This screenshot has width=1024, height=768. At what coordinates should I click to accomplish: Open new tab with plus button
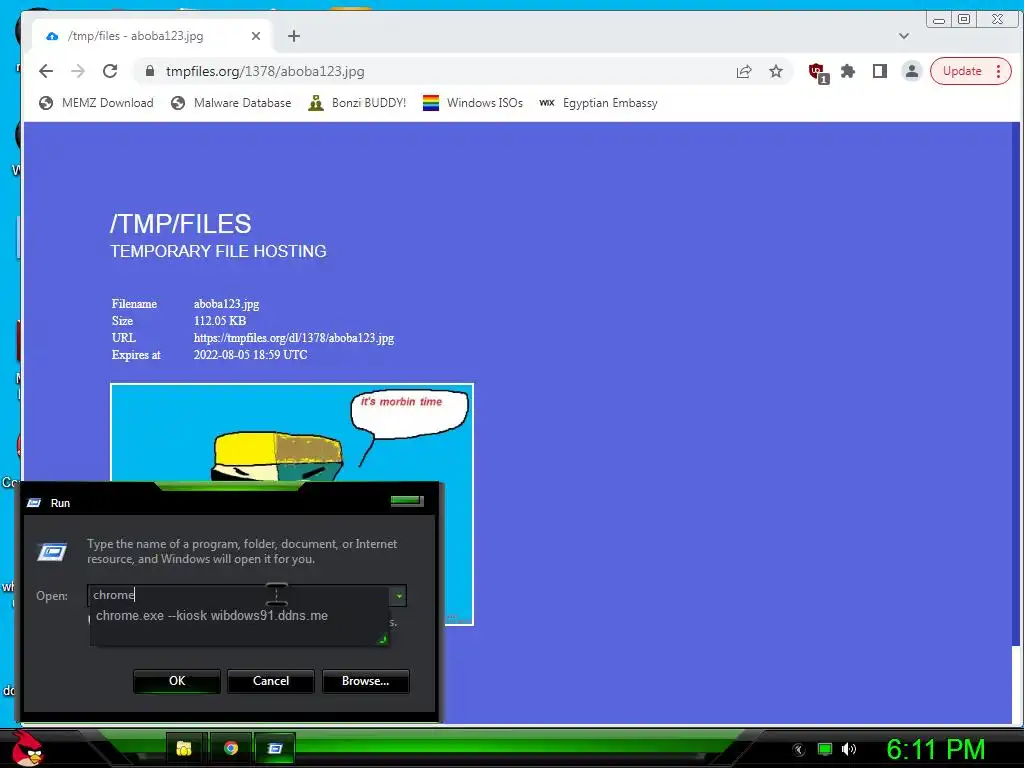tap(294, 36)
